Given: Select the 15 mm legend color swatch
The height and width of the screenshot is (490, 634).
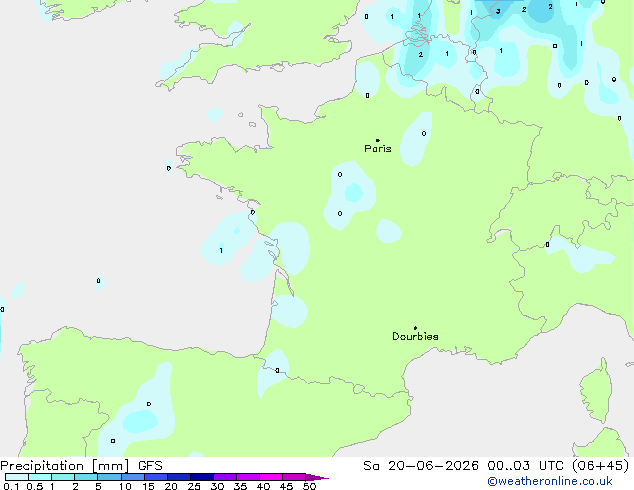Looking at the screenshot, I should pos(155,477).
